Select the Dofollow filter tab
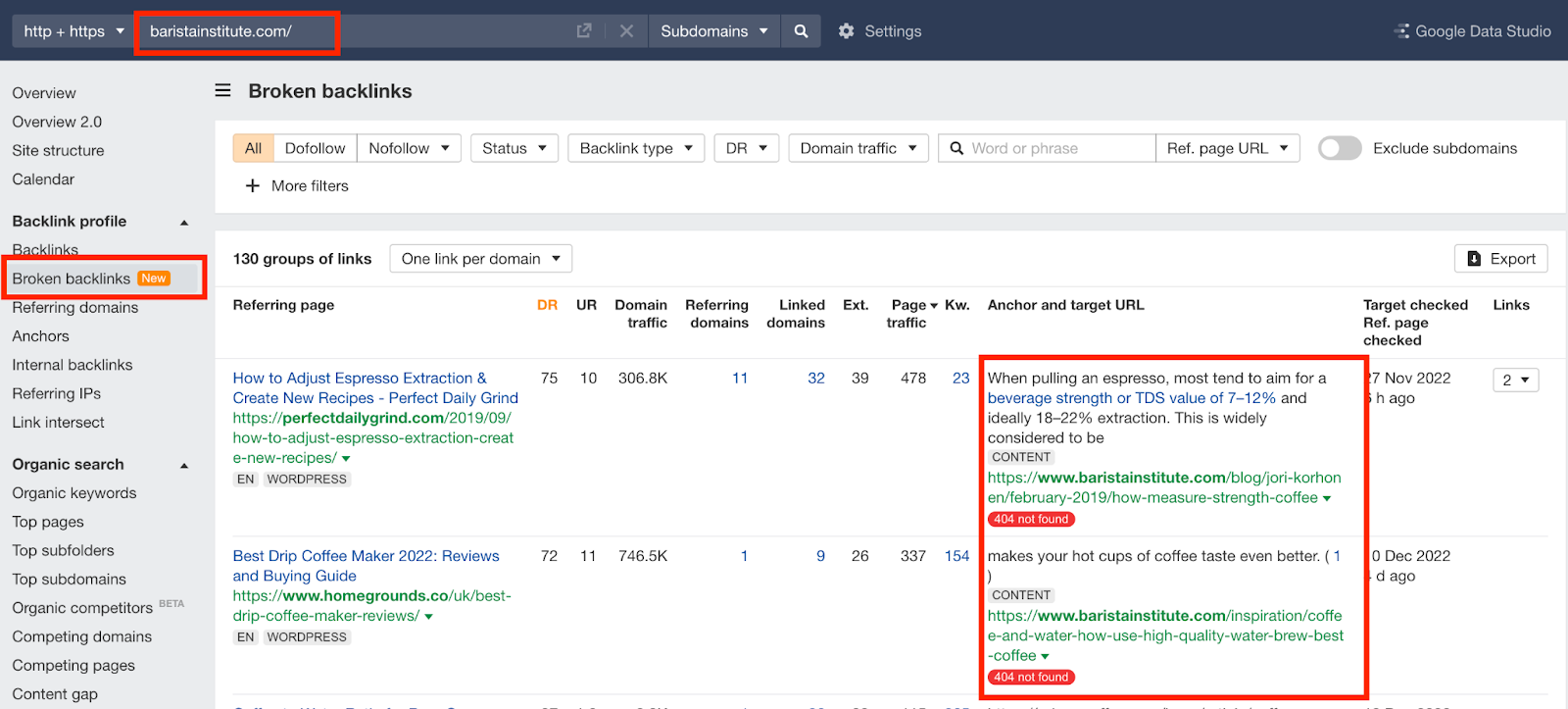The image size is (1568, 709). tap(315, 148)
